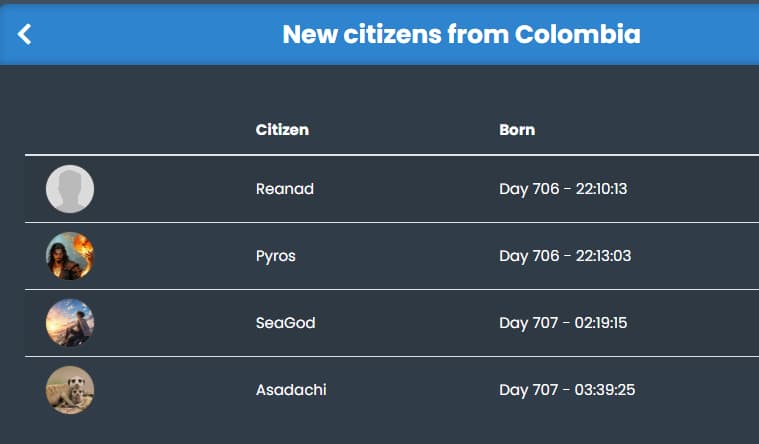The width and height of the screenshot is (759, 444).
Task: Select birth date Day 706 - 22:13:03
Action: [x=565, y=256]
